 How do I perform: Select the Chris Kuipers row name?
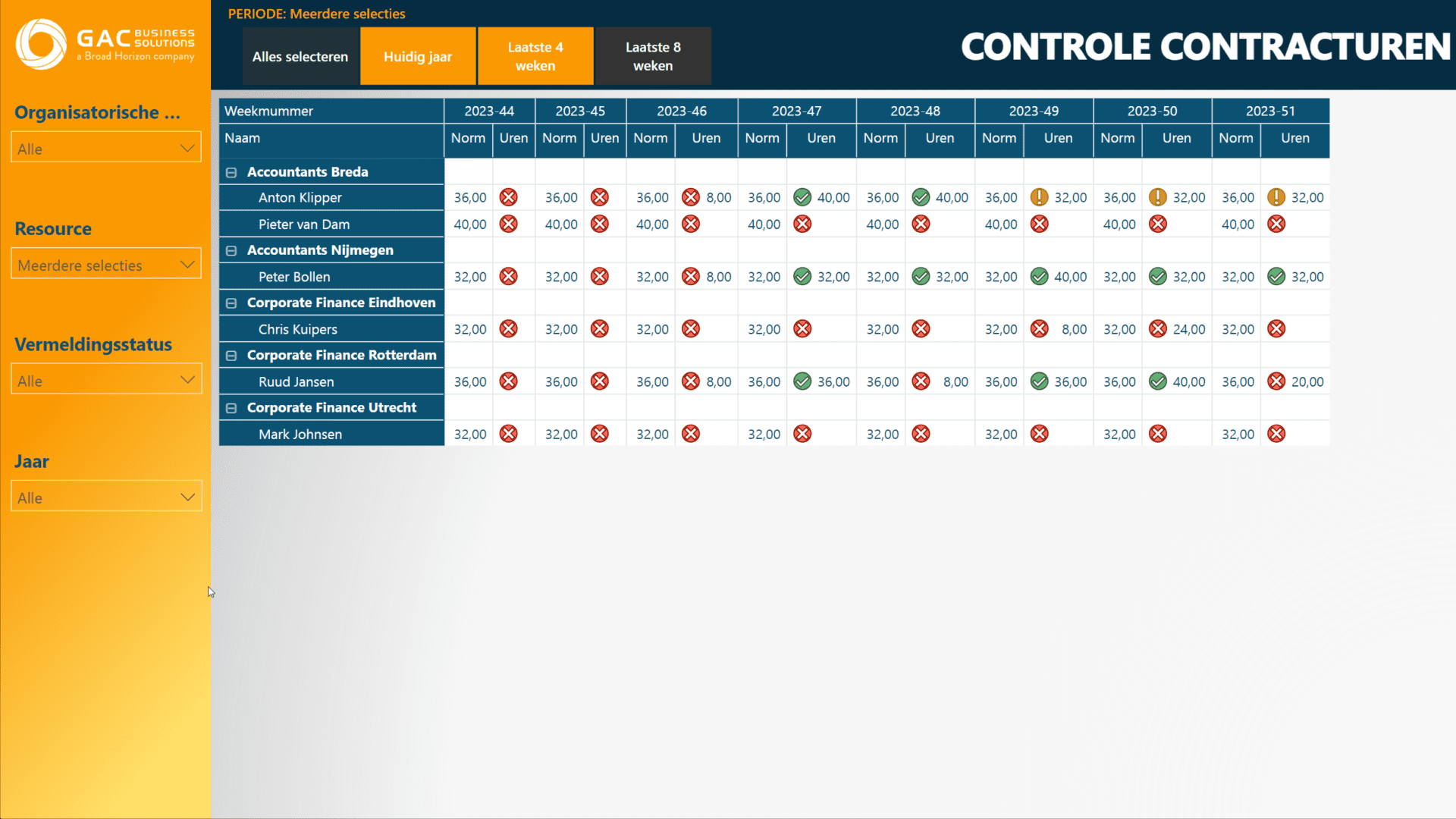click(297, 329)
